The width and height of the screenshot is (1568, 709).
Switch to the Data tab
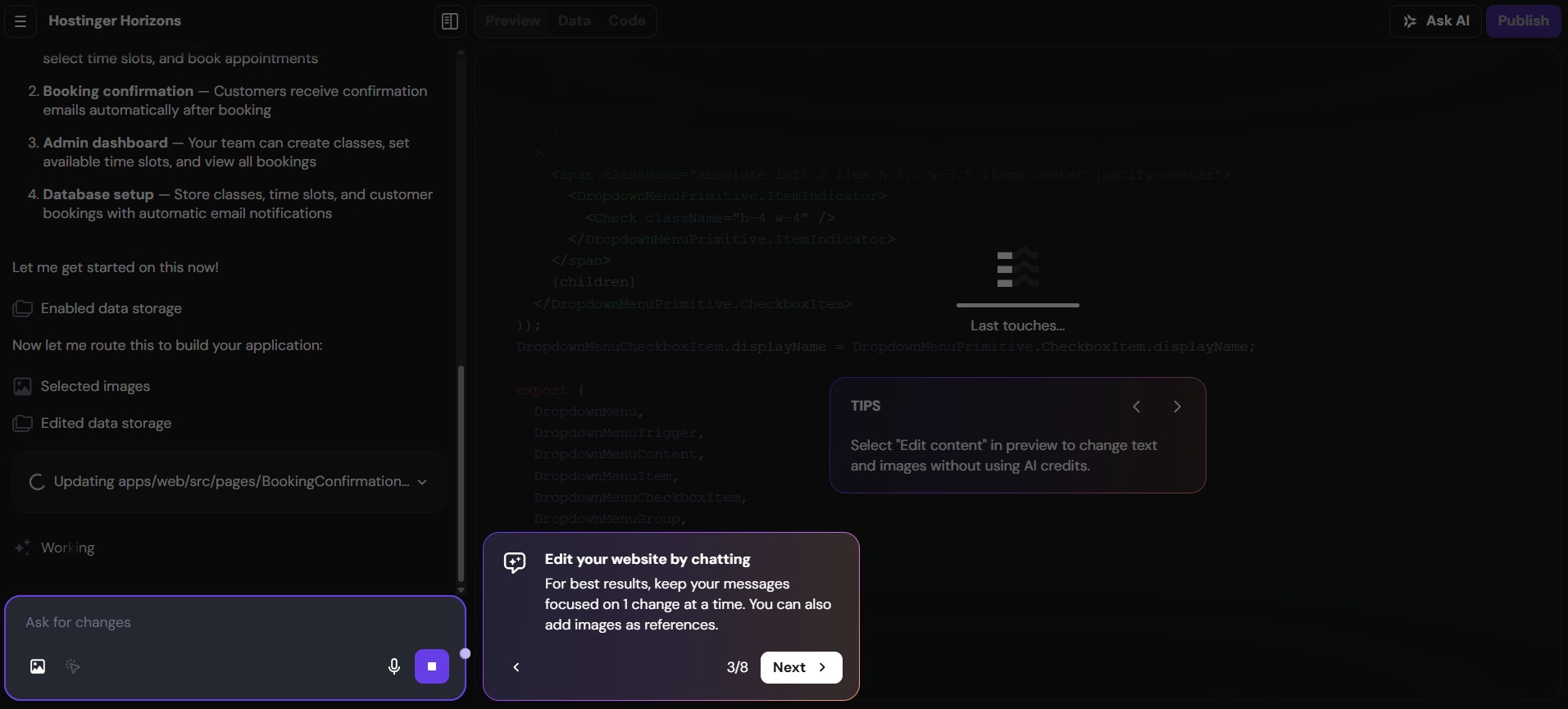(x=574, y=21)
